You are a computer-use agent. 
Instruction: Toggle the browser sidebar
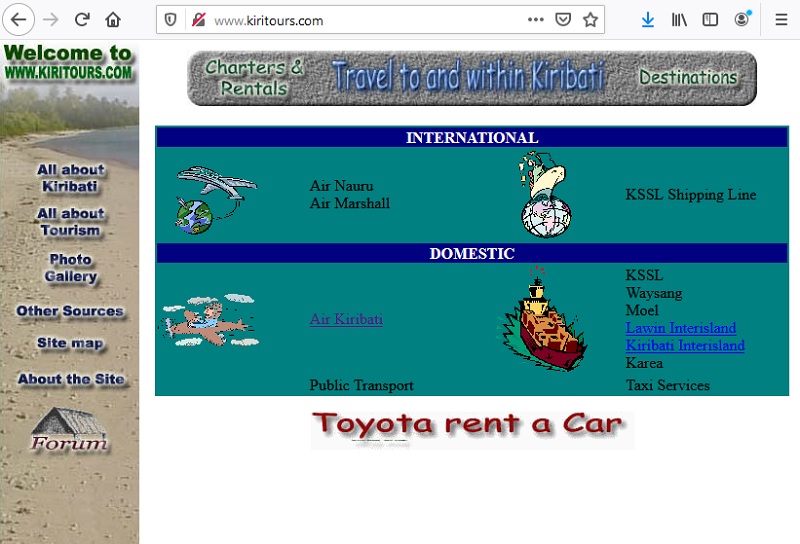click(710, 20)
